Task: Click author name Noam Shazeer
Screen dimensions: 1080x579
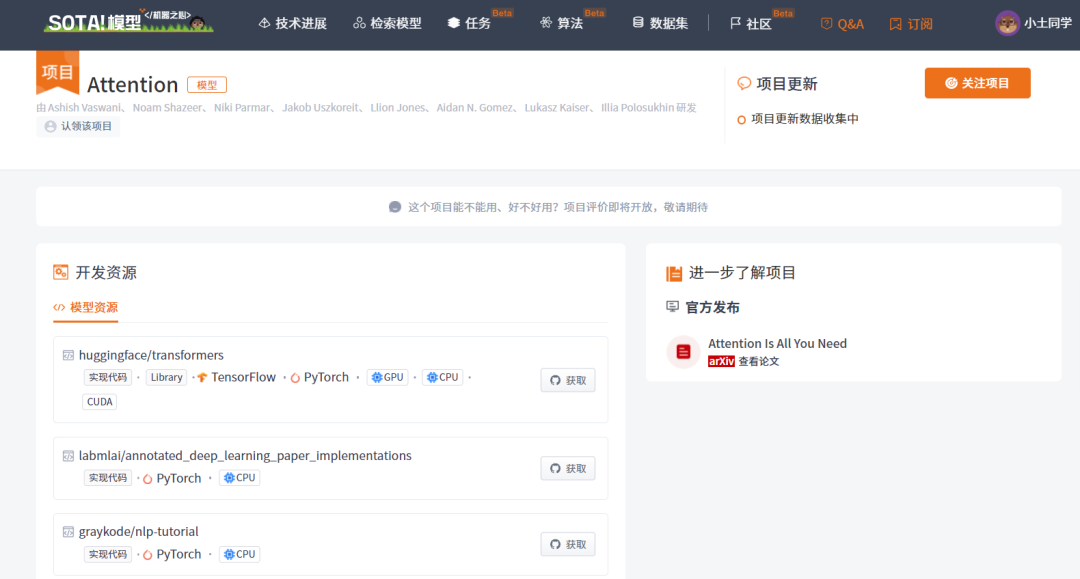Action: coord(167,107)
